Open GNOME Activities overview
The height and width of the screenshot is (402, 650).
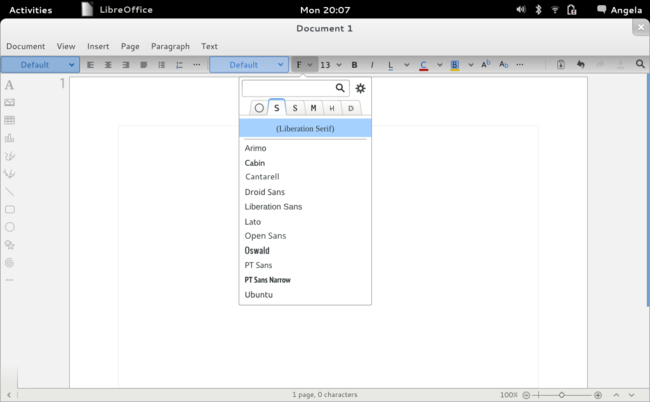point(31,10)
